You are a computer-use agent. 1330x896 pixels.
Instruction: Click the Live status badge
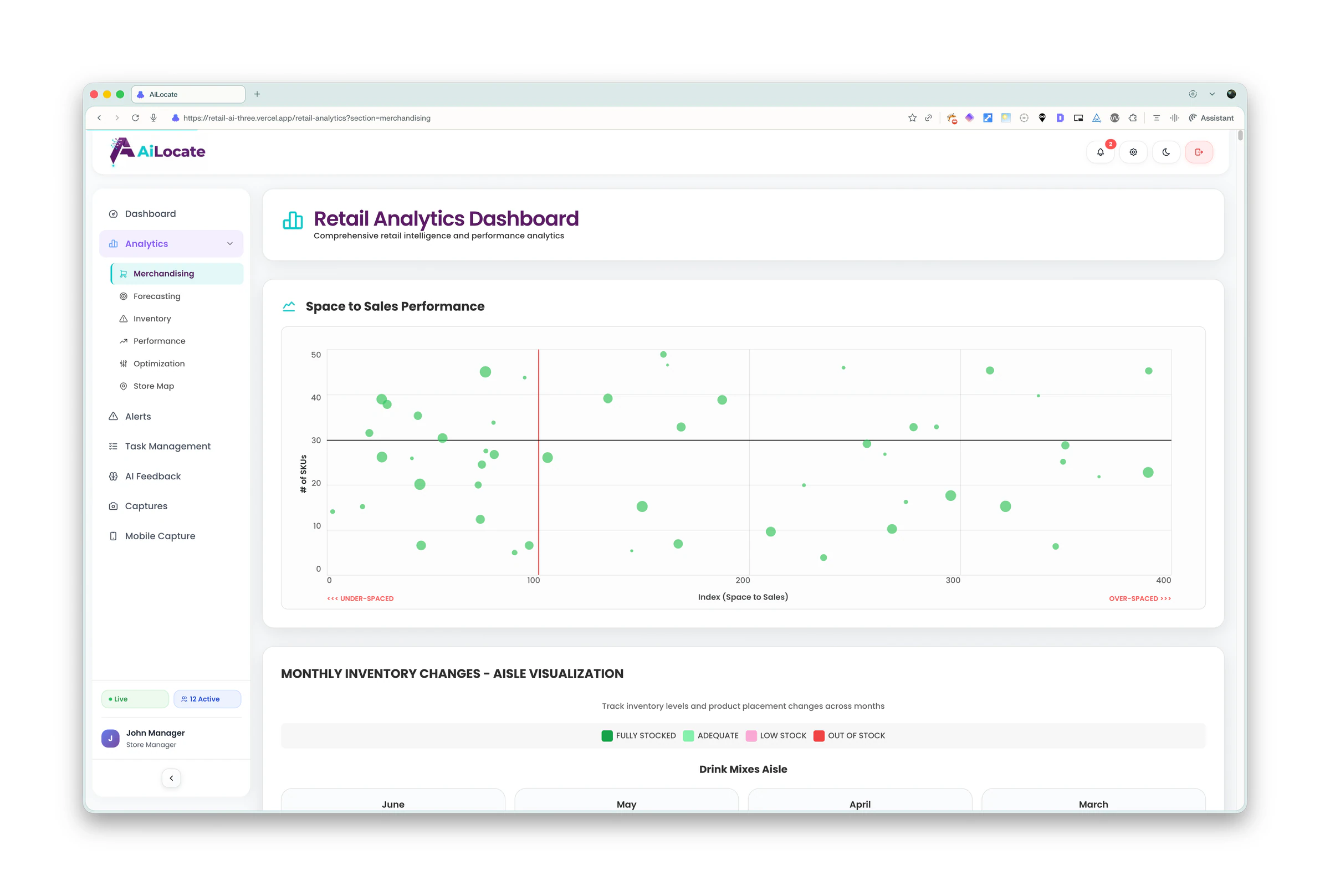click(x=135, y=698)
